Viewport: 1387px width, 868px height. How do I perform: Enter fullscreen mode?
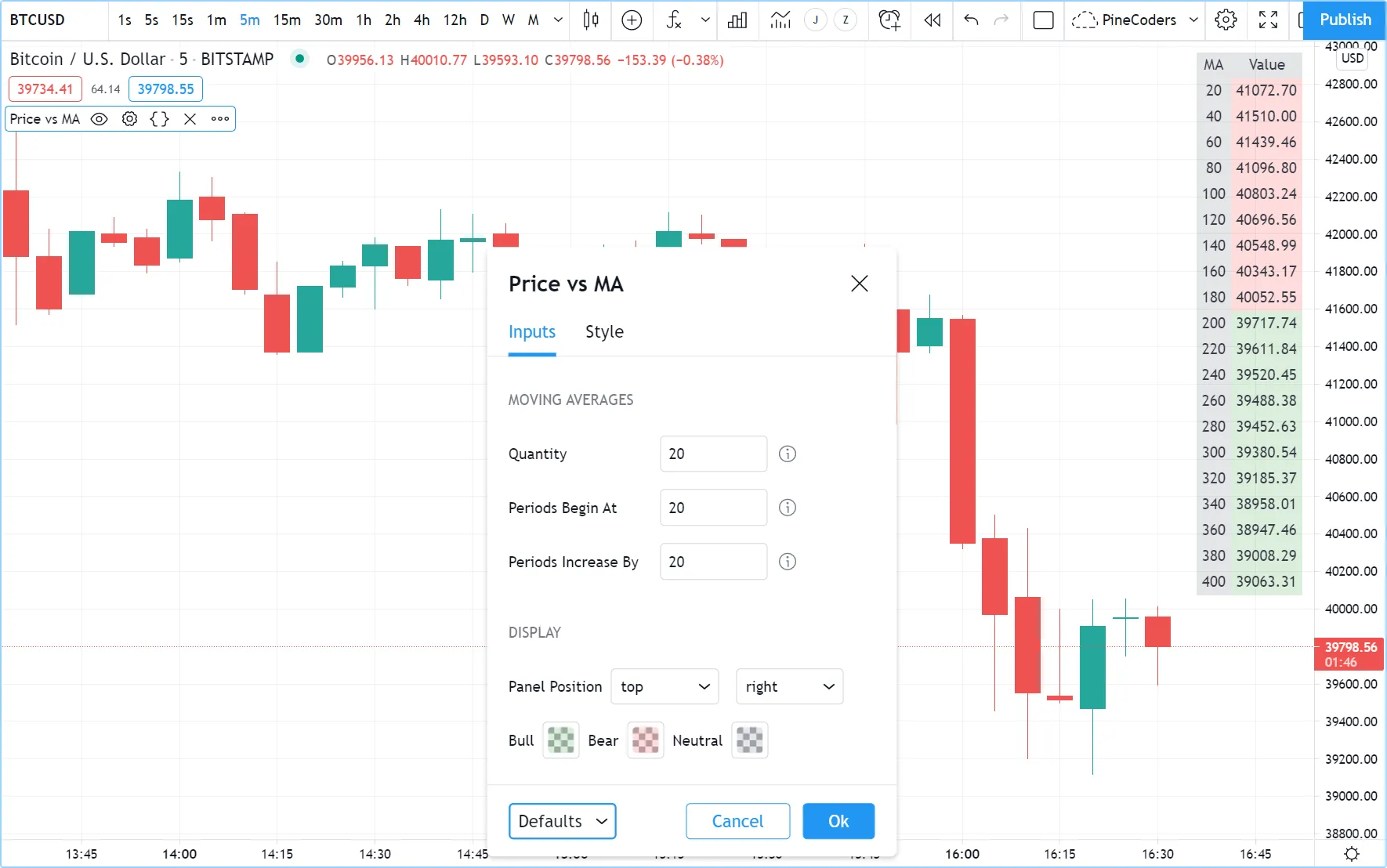(x=1268, y=20)
